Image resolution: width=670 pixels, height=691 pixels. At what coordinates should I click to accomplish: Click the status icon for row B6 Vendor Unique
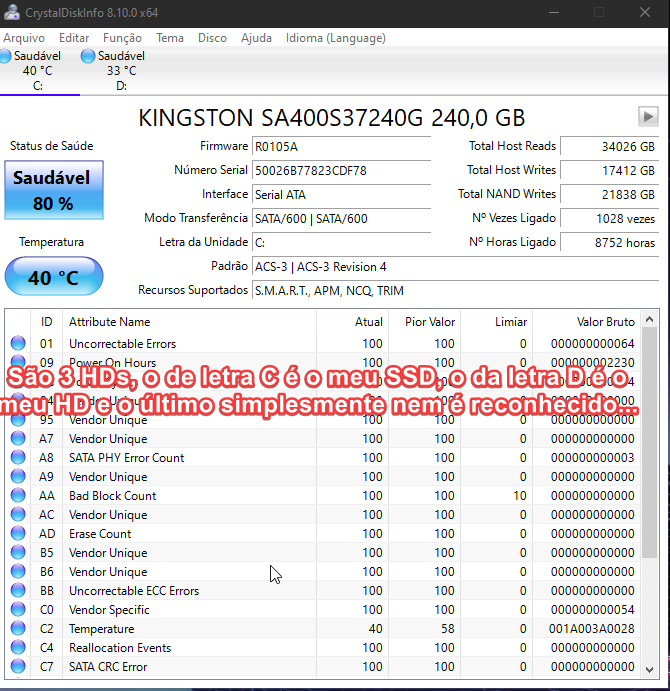[x=18, y=571]
